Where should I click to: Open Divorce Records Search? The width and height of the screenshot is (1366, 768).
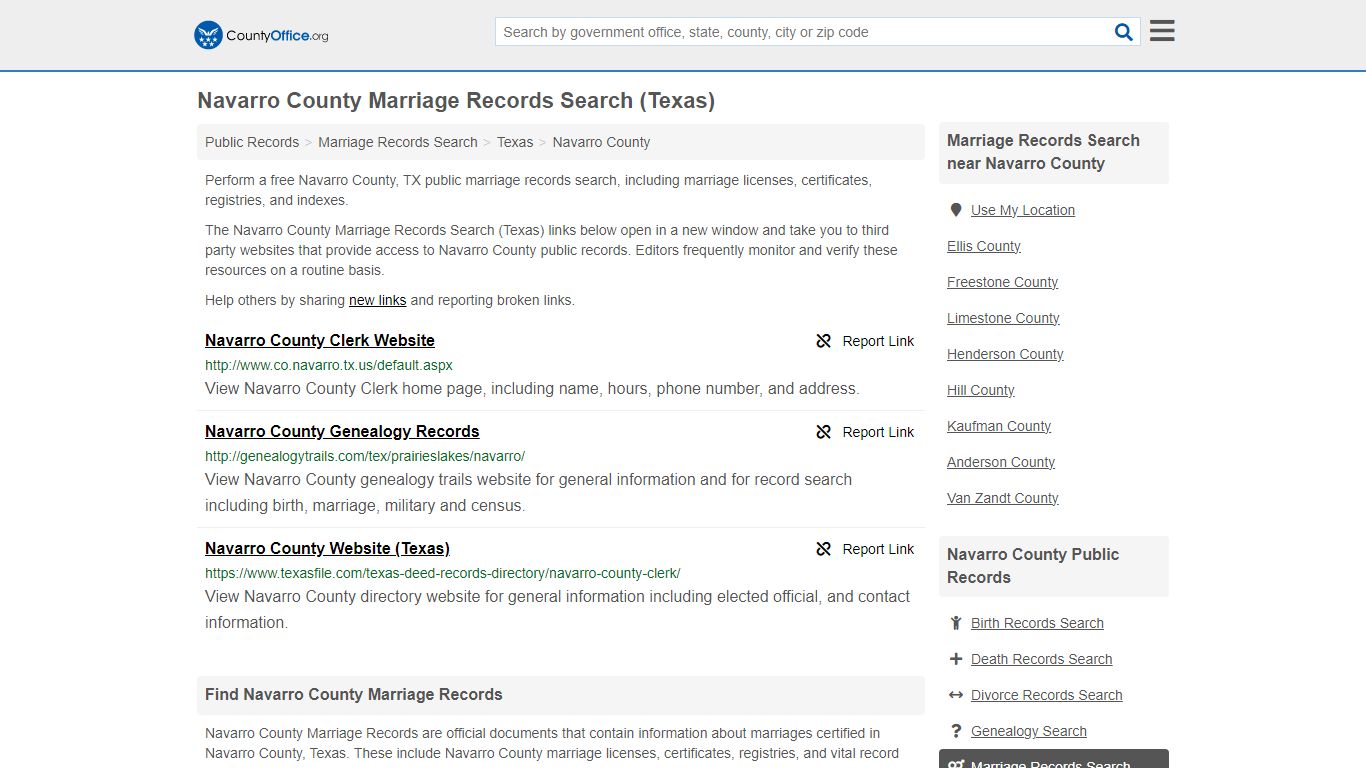[x=1047, y=695]
